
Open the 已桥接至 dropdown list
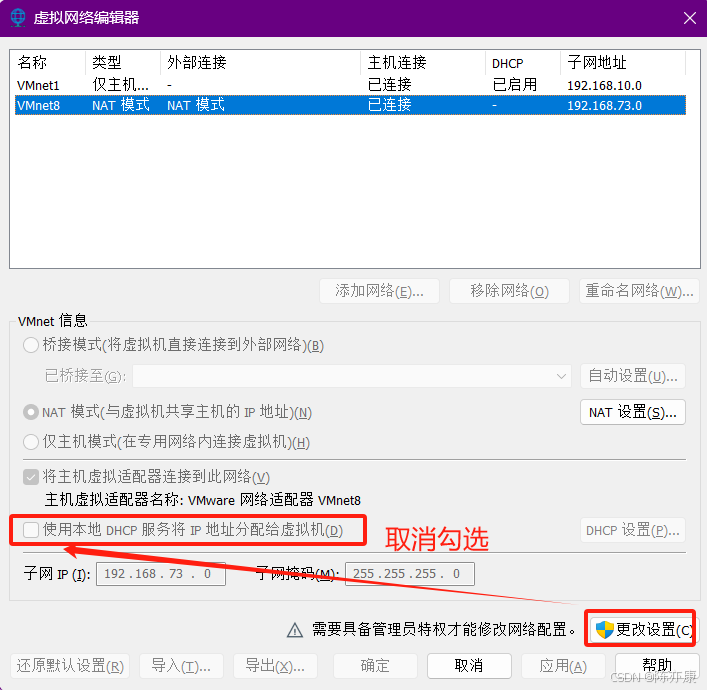point(352,376)
